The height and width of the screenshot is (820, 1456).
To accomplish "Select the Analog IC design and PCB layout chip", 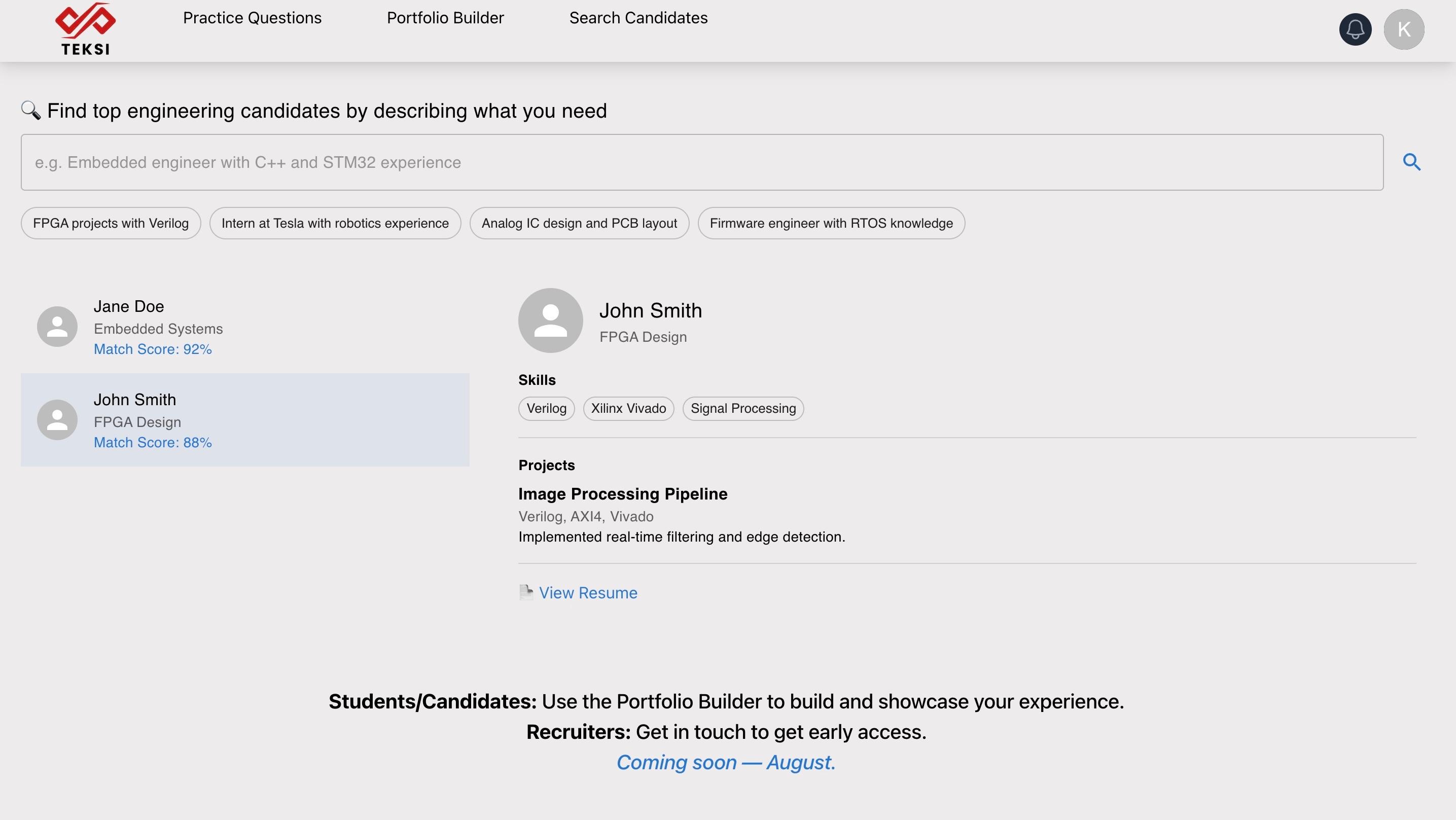I will pyautogui.click(x=579, y=223).
